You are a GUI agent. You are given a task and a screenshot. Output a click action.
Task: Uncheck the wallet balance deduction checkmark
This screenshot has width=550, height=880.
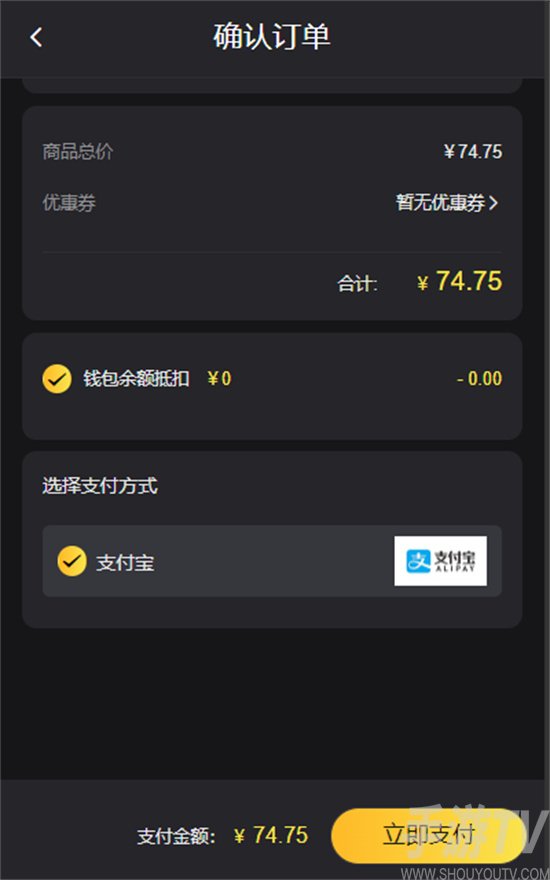(57, 379)
